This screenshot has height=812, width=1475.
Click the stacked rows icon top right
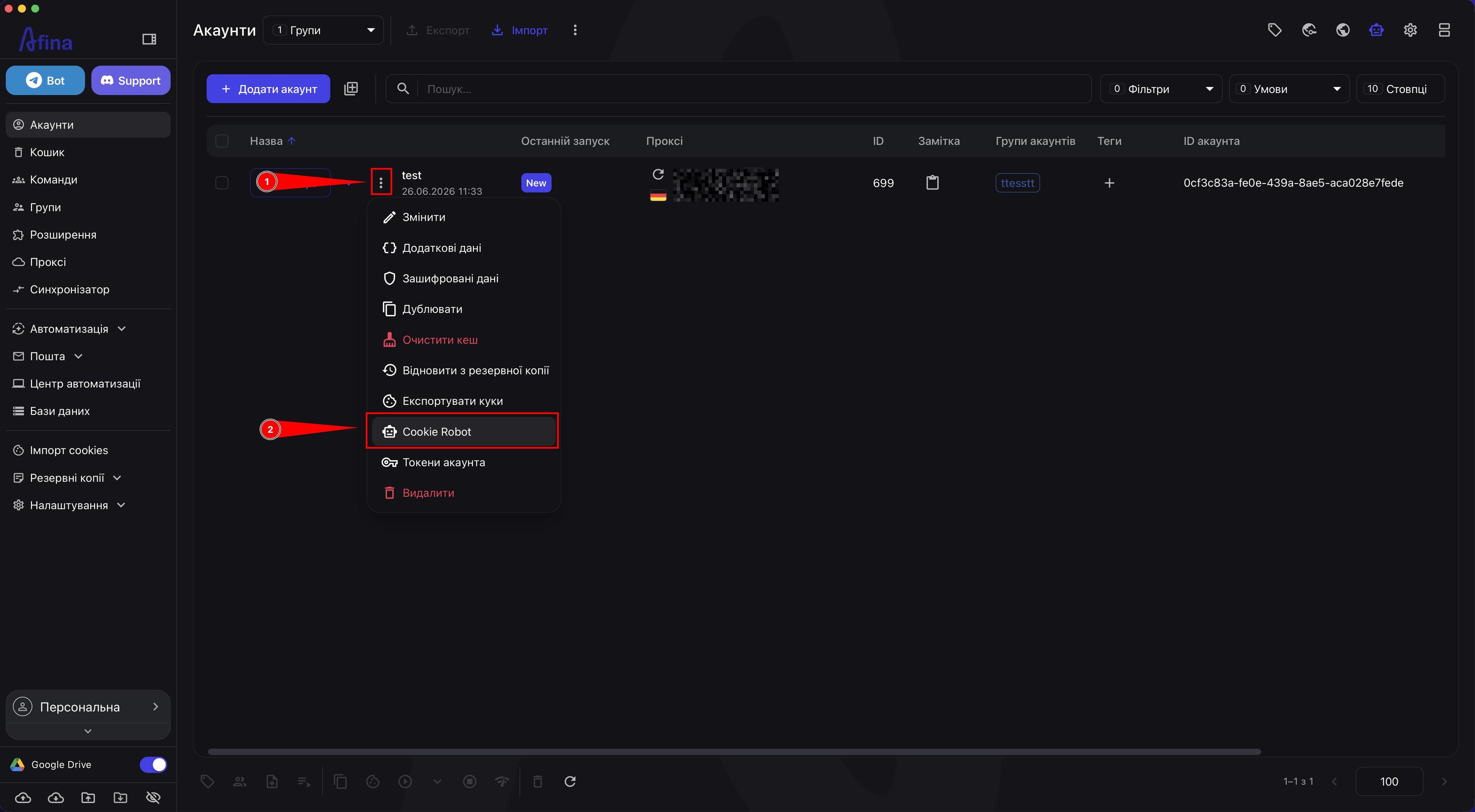pyautogui.click(x=1444, y=30)
